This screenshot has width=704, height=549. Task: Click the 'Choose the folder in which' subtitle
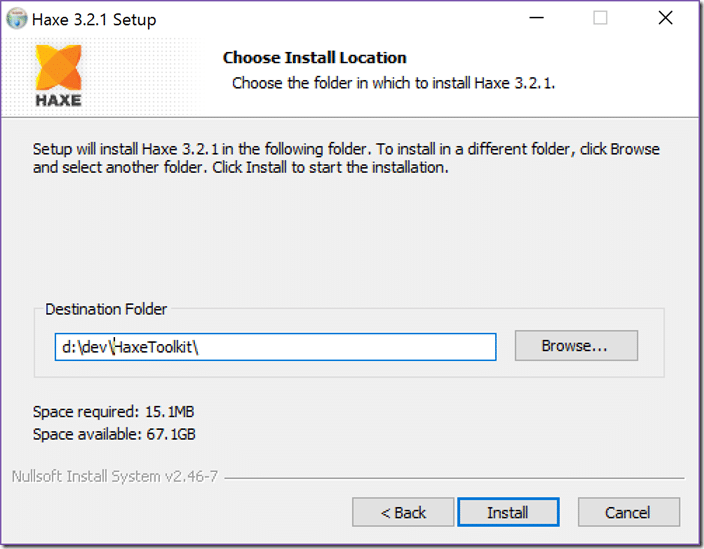(393, 83)
